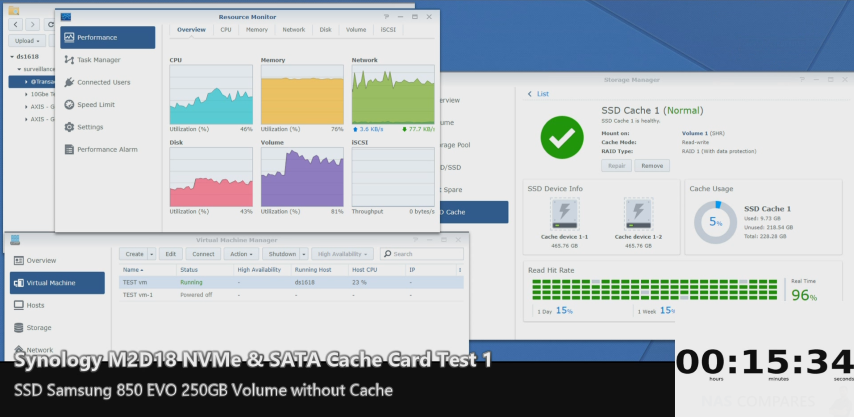The height and width of the screenshot is (417, 854).
Task: Open column options menu in VMM table
Action: coord(460,270)
